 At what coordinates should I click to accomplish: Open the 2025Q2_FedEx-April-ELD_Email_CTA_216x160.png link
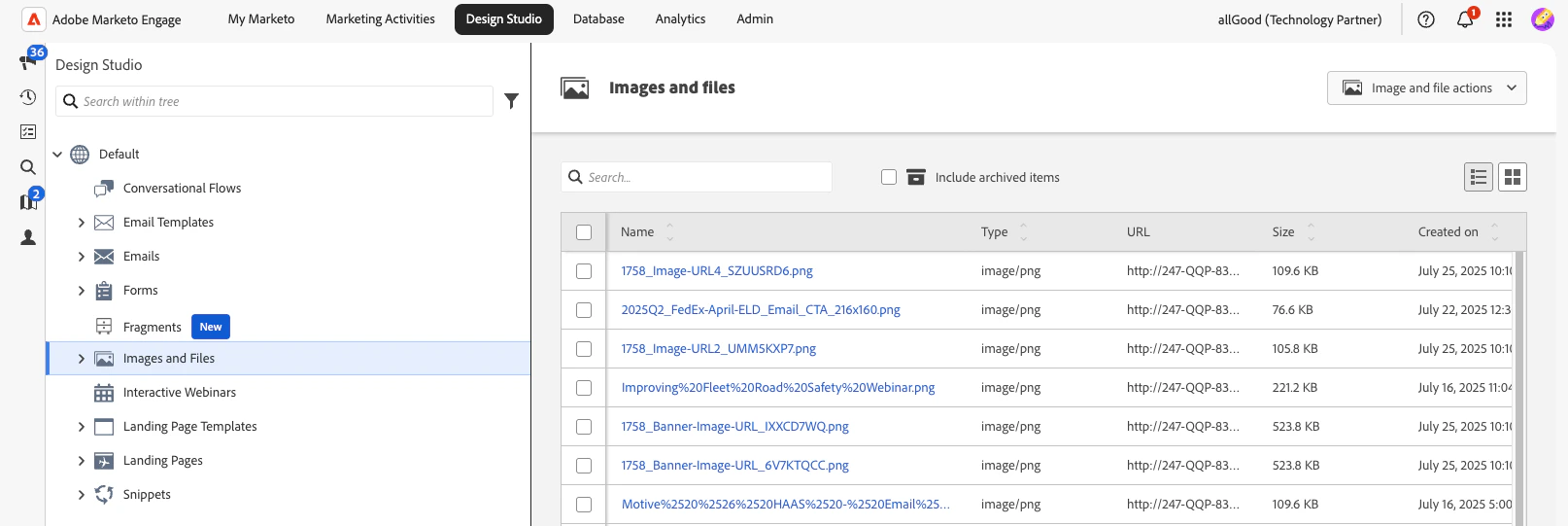pos(761,310)
